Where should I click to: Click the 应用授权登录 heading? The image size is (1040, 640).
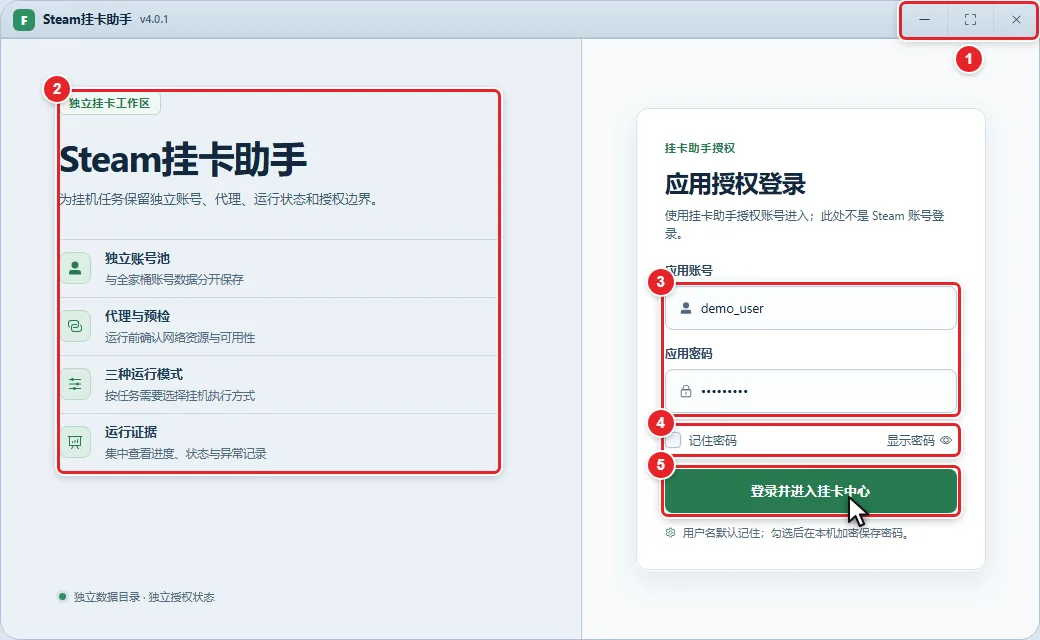point(735,184)
